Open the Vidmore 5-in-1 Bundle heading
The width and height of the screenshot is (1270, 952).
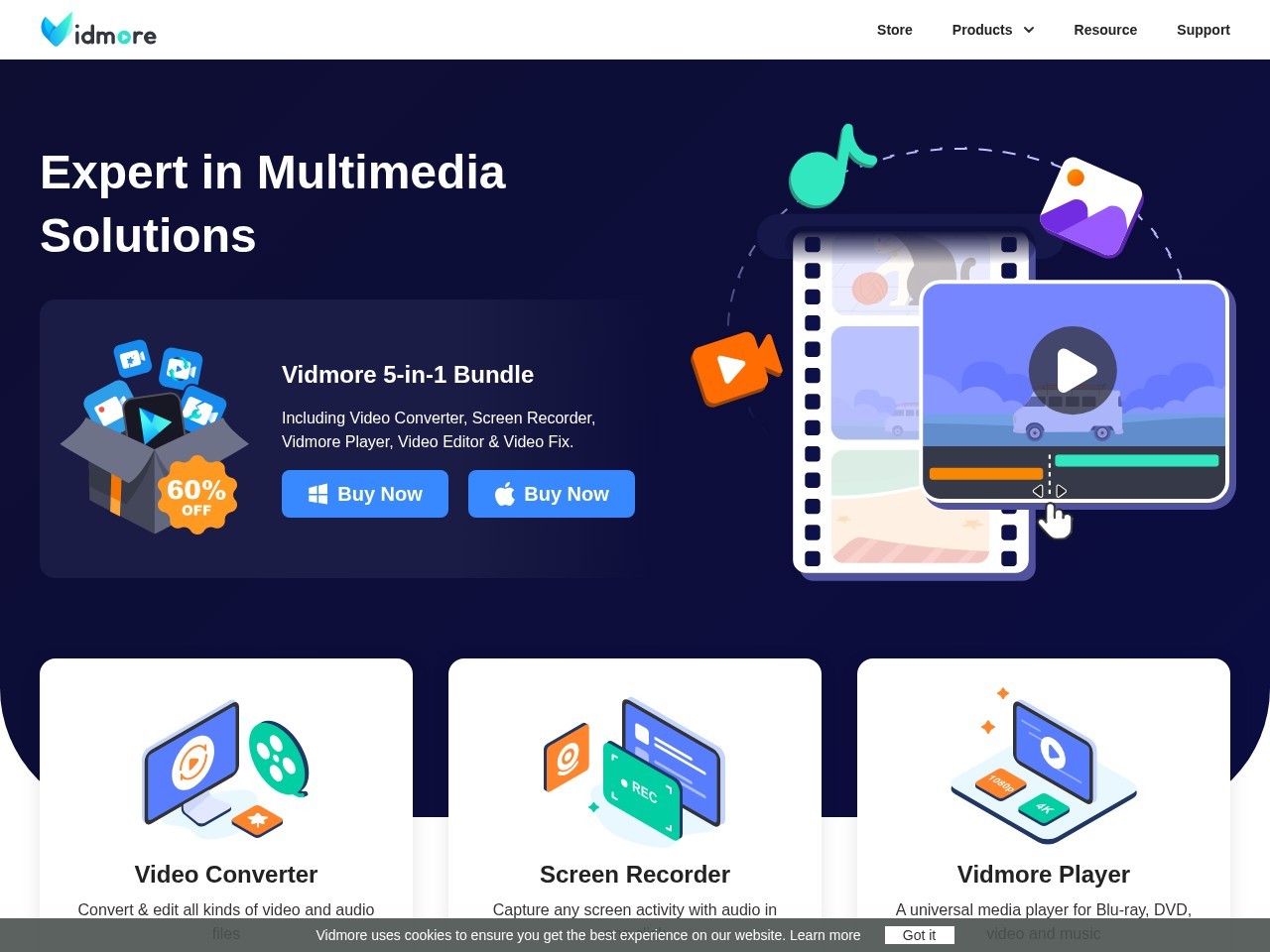(x=408, y=374)
